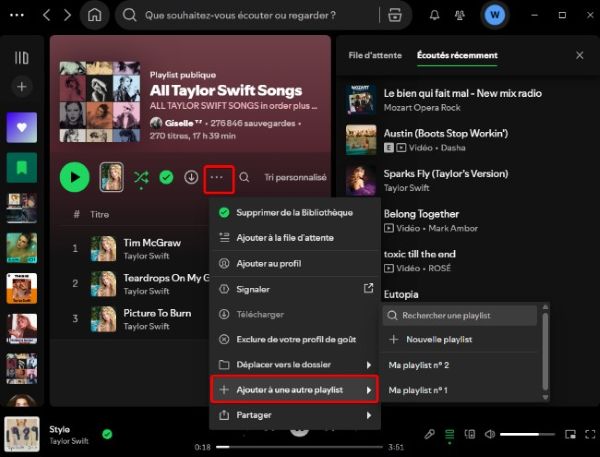The image size is (600, 457).
Task: Click the playlist submenu scrollbar
Action: (546, 352)
